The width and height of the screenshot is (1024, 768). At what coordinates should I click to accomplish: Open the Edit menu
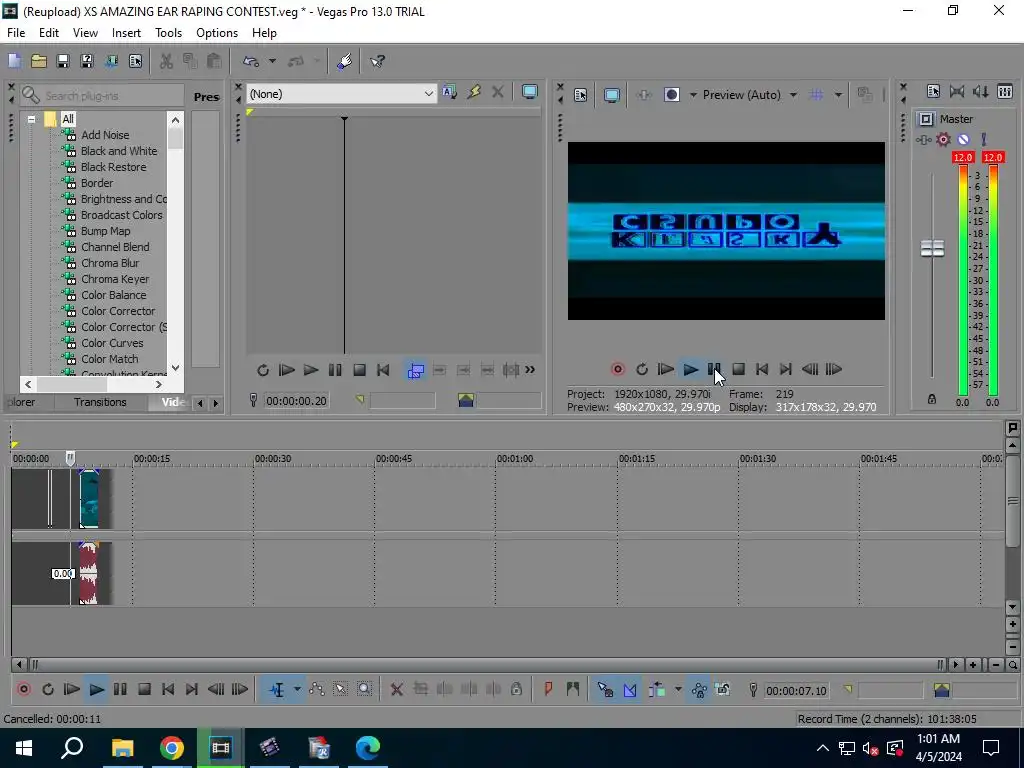(49, 33)
